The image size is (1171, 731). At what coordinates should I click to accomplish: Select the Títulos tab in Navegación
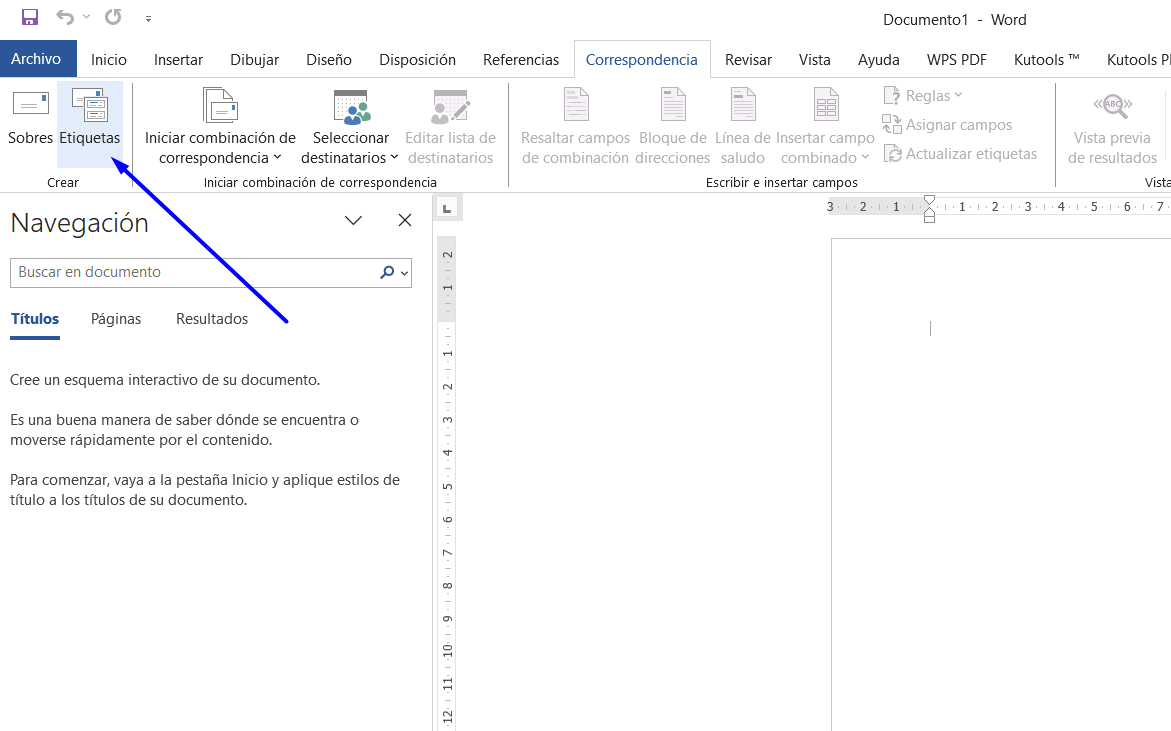[x=35, y=319]
